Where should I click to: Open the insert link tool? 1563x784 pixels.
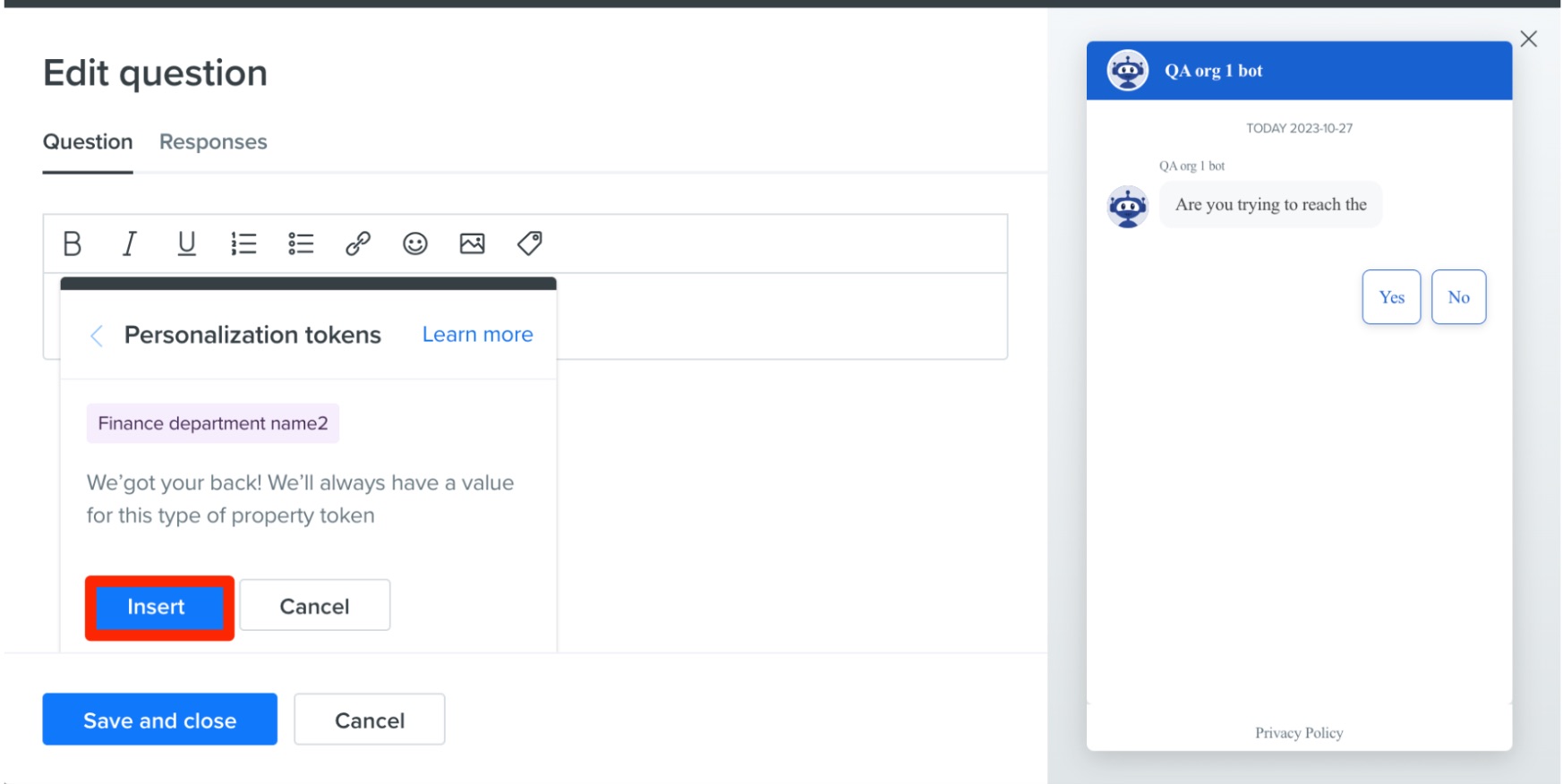(x=358, y=243)
